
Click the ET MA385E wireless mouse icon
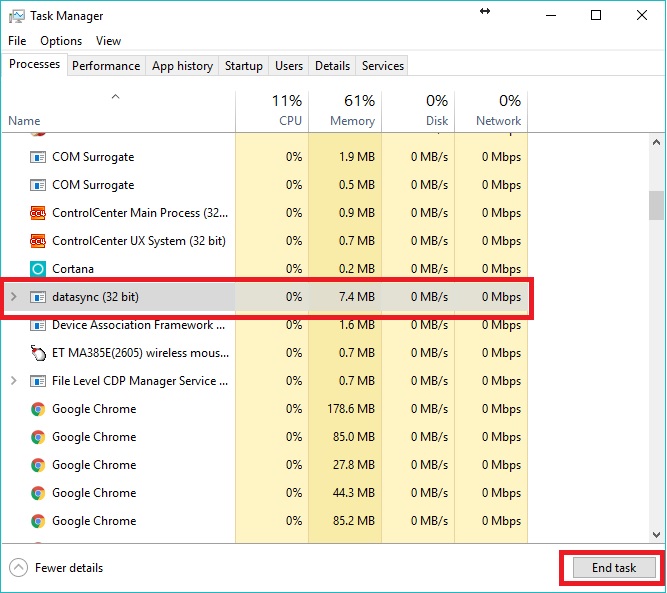38,353
